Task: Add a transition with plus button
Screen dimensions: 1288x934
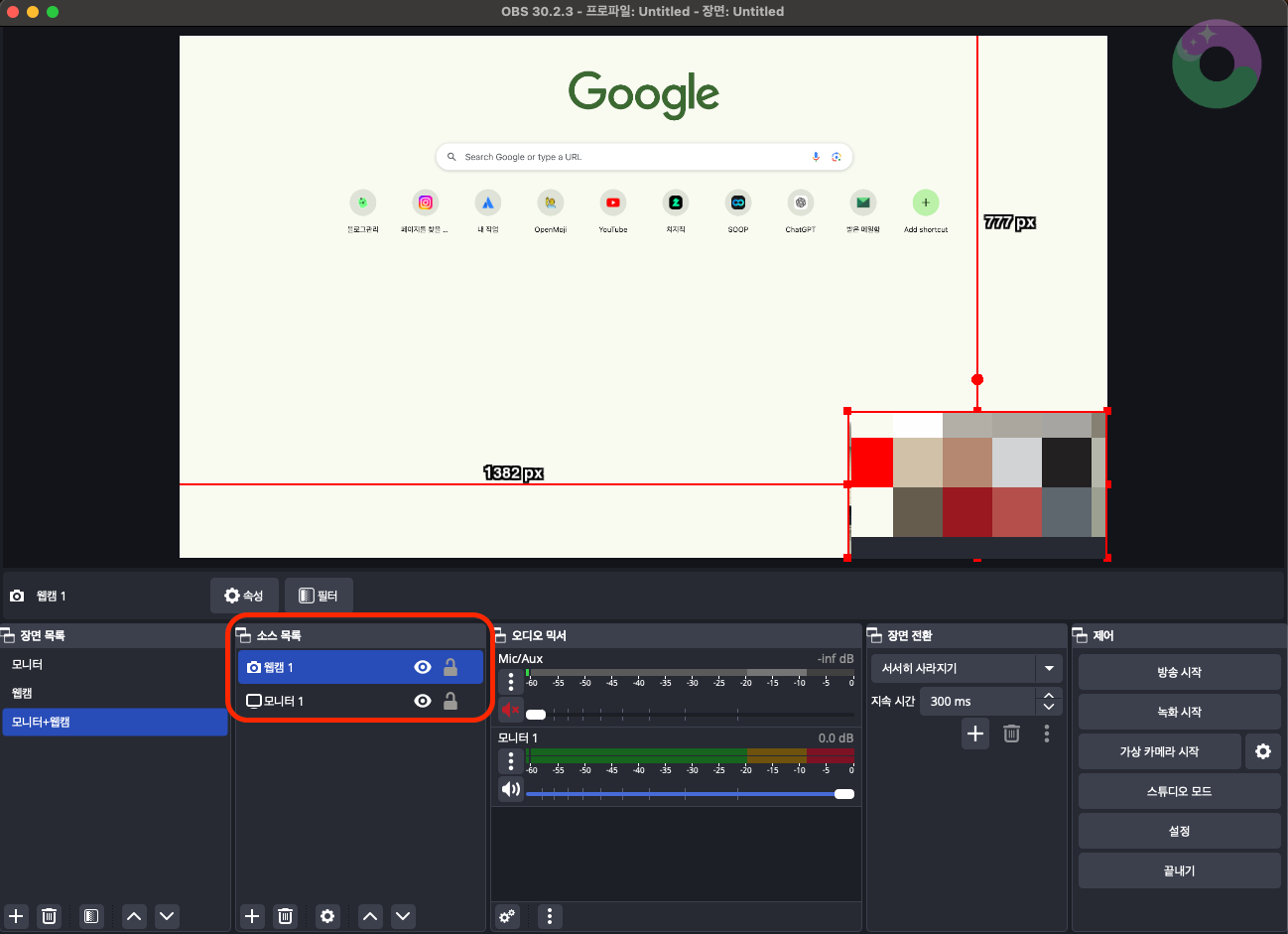Action: [975, 734]
